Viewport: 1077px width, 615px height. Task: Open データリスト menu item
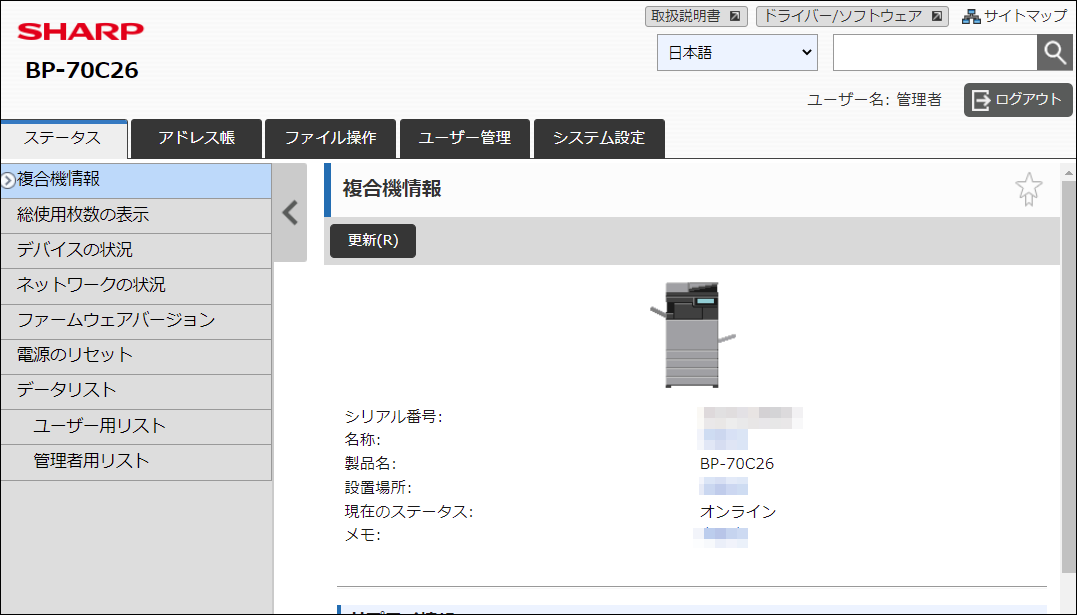[x=136, y=391]
